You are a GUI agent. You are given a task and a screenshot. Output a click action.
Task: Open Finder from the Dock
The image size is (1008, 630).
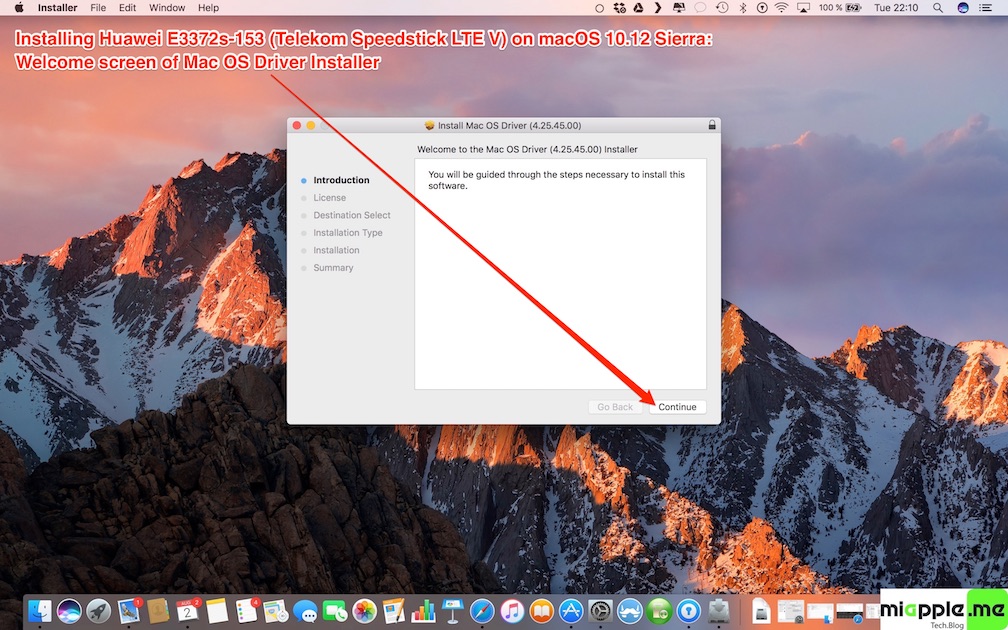(40, 610)
